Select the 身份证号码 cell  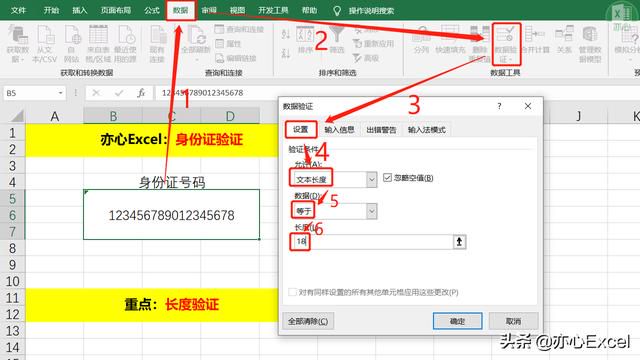click(x=171, y=182)
